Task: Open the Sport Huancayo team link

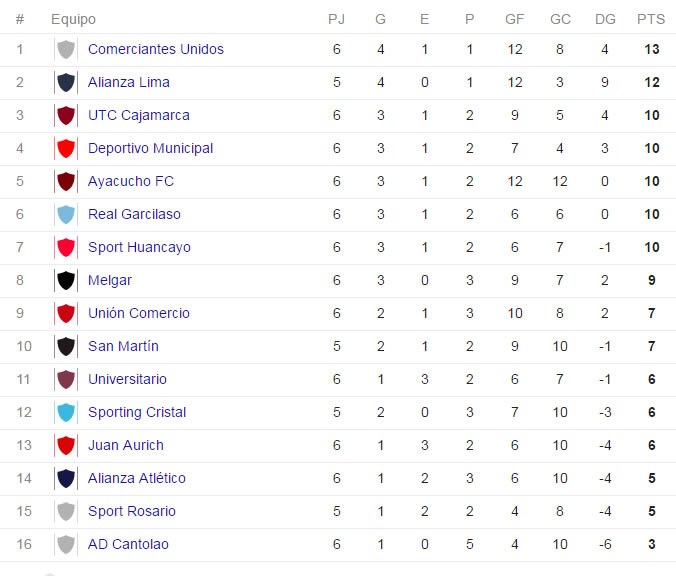Action: (x=139, y=247)
